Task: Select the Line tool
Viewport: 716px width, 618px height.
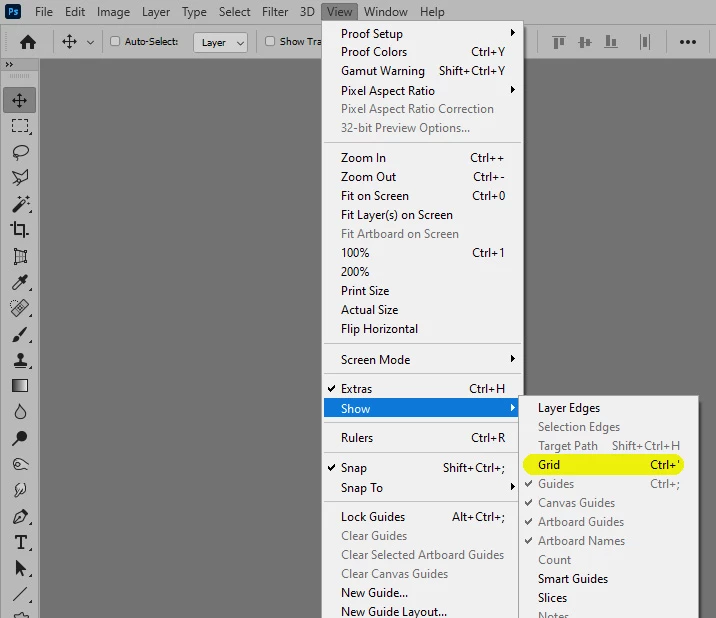Action: 20,594
